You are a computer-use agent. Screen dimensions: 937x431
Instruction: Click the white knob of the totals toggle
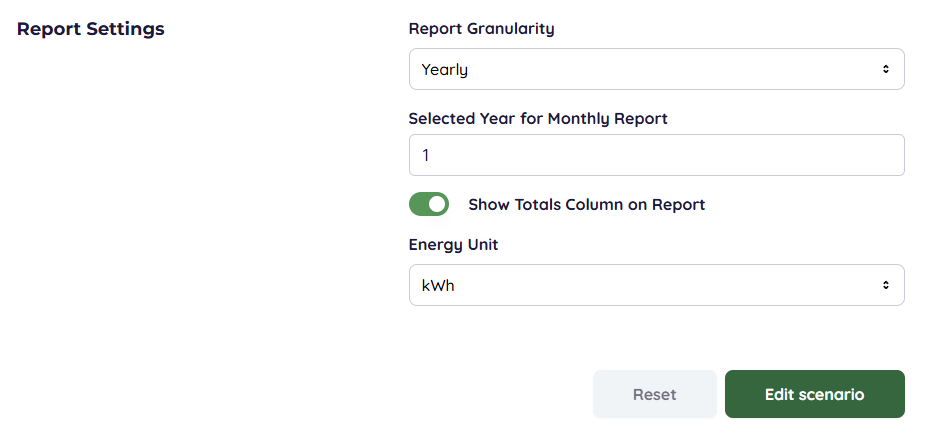[437, 204]
